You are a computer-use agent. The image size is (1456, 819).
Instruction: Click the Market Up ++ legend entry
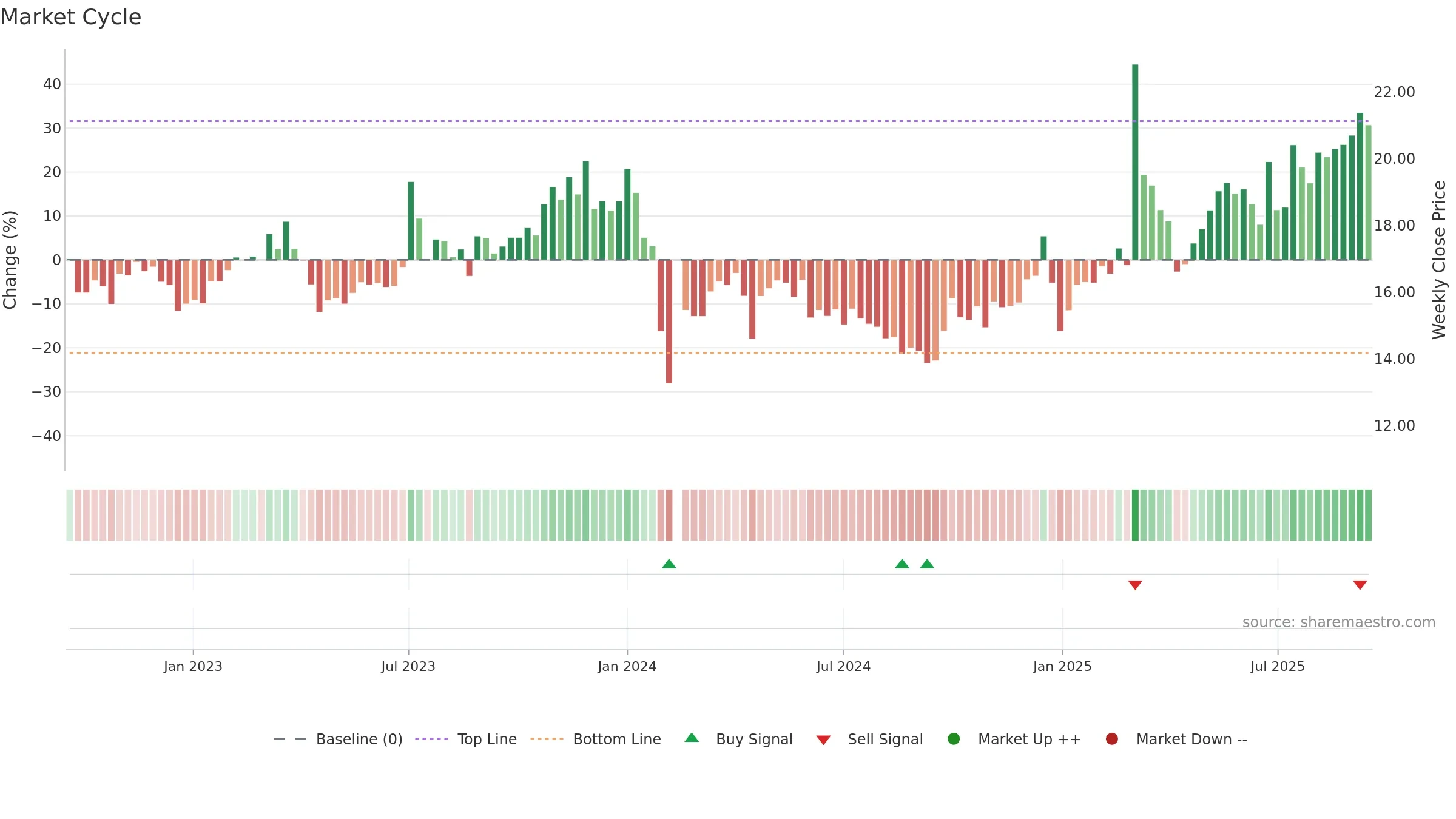tap(1014, 739)
